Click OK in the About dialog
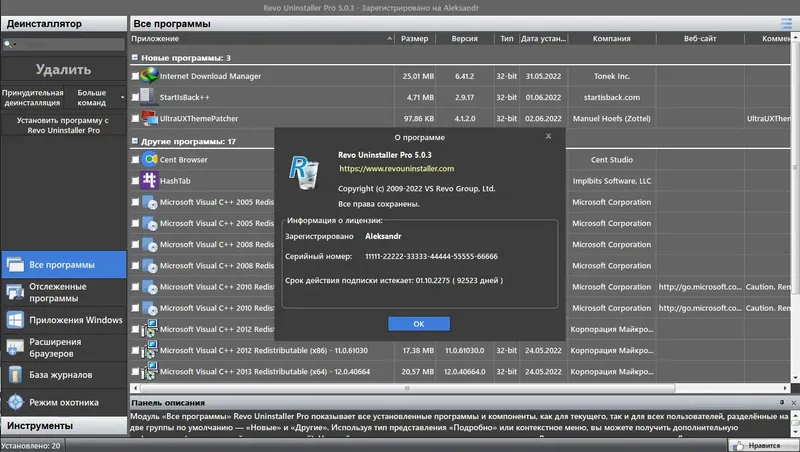 419,323
